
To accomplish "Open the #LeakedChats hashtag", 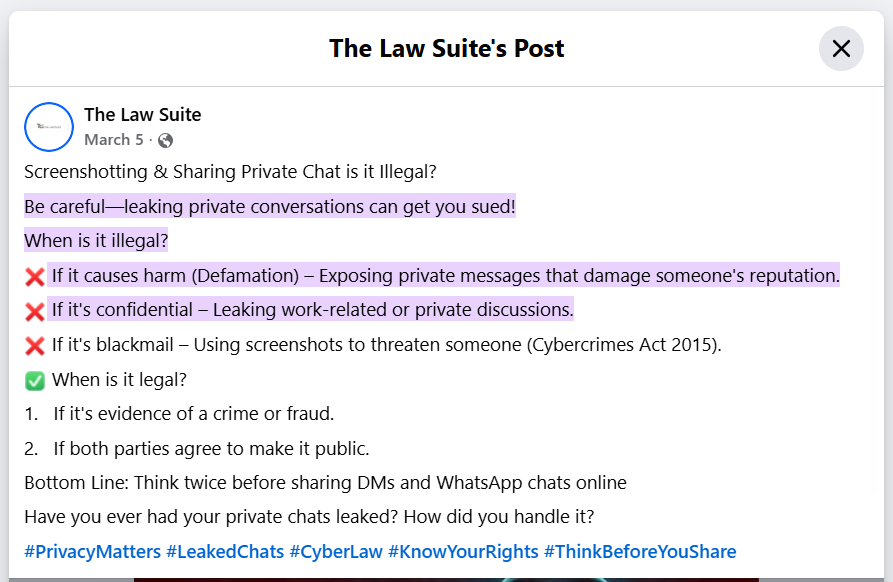I will (x=225, y=551).
